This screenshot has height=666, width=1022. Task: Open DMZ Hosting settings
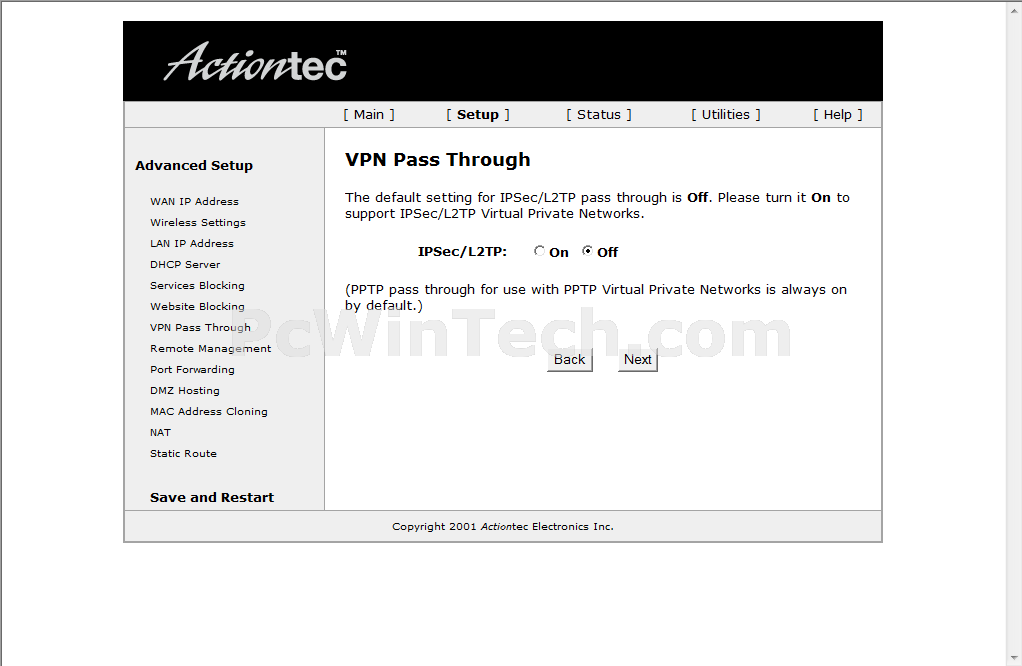[x=184, y=390]
